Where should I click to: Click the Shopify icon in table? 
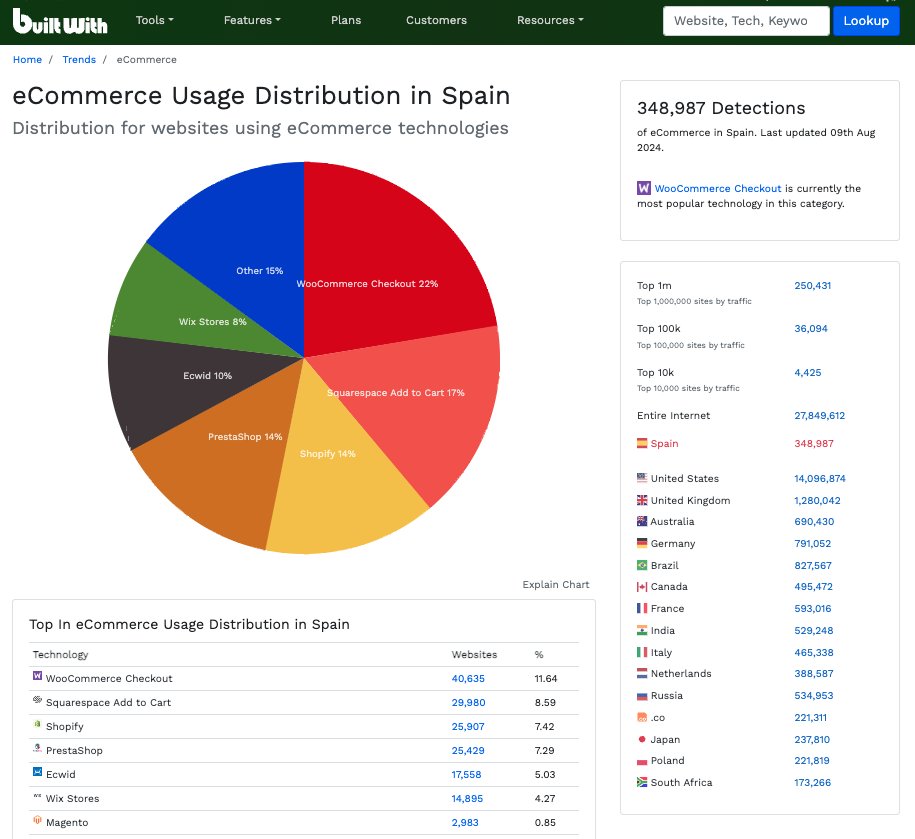coord(37,723)
